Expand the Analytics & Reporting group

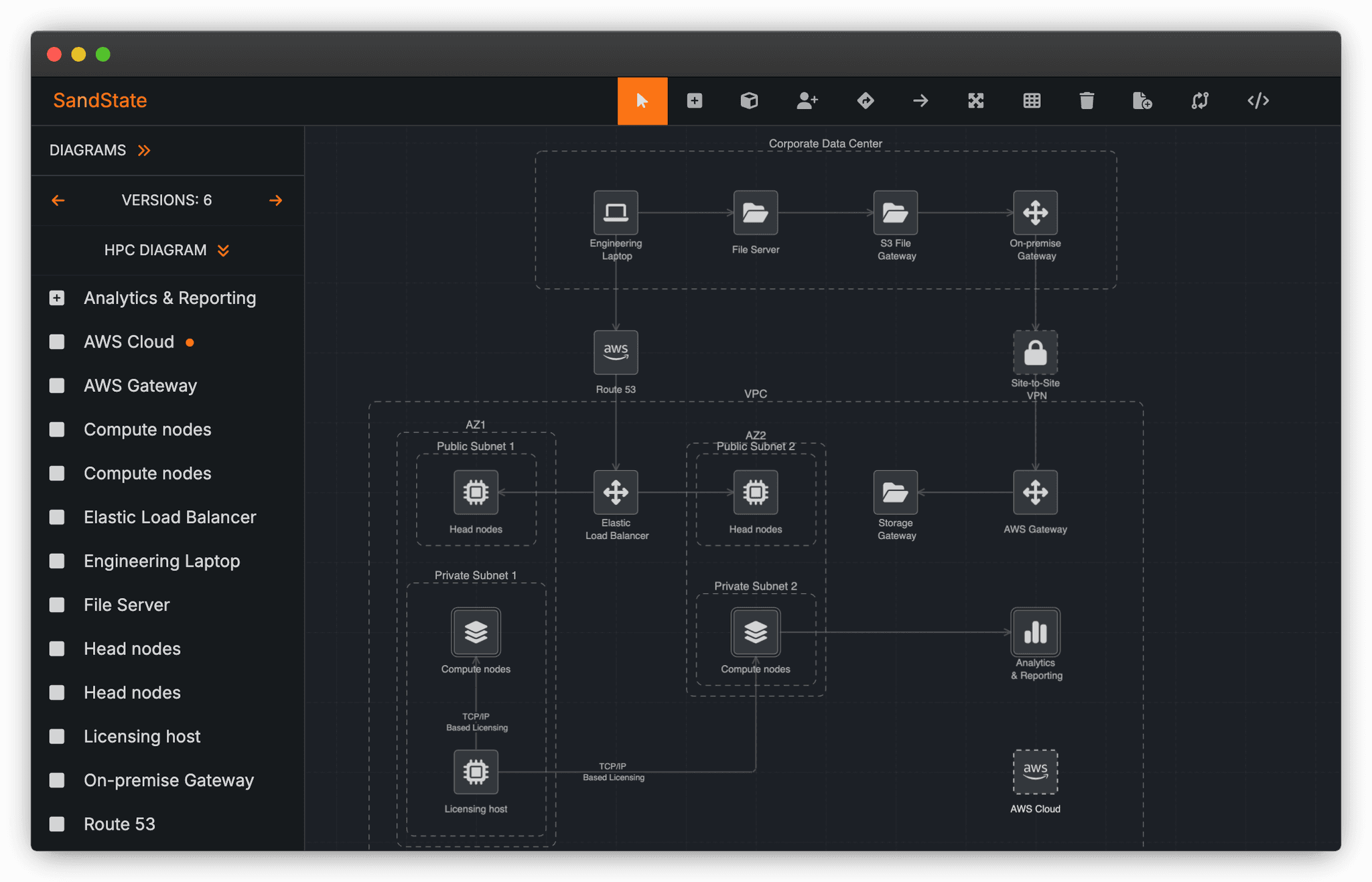(x=56, y=298)
